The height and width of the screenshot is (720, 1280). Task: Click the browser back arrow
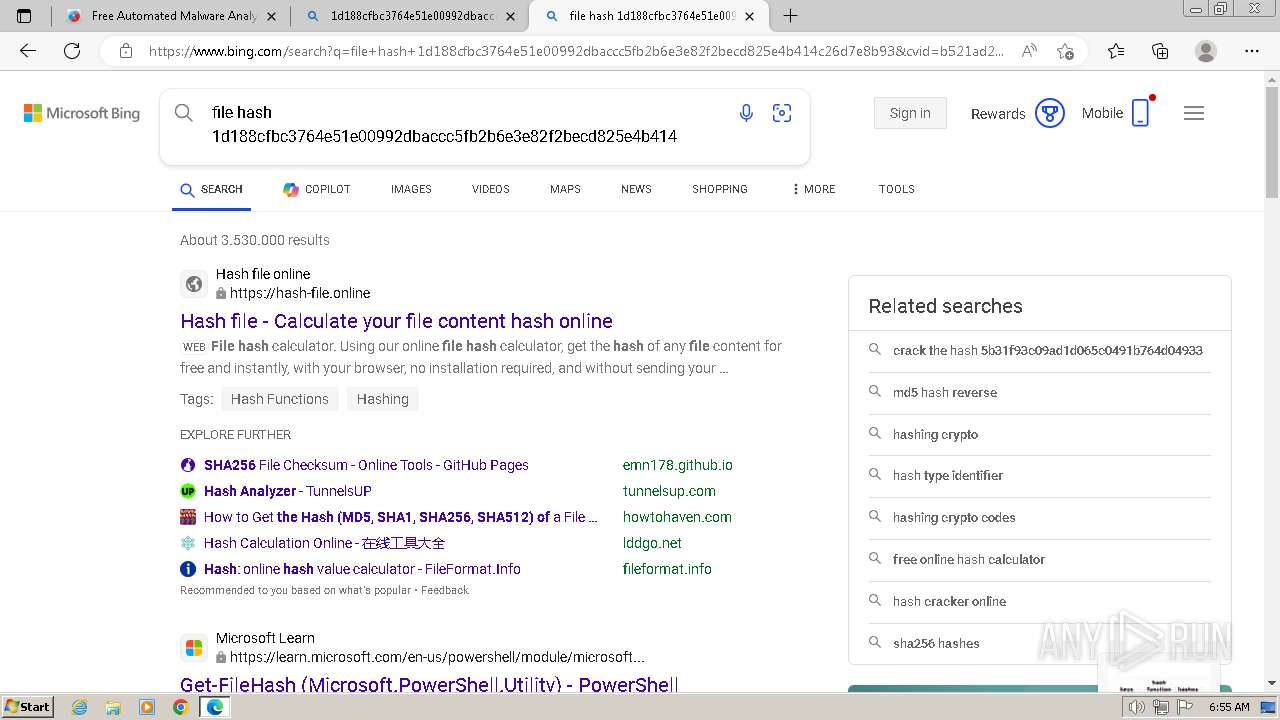28,51
